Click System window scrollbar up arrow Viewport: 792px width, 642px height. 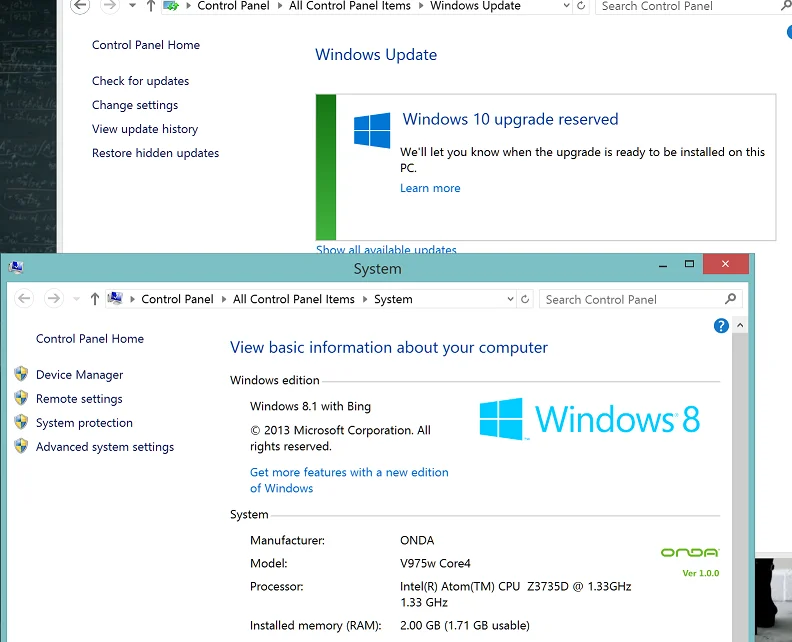[x=740, y=325]
